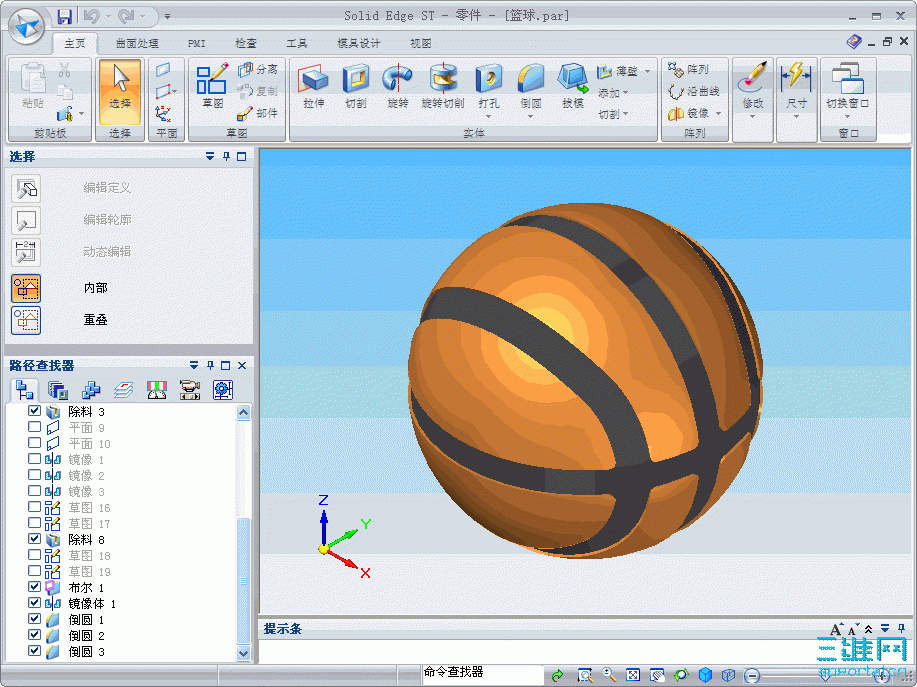Viewport: 917px width, 687px height.
Task: Click the 沿曲线 along curve pattern tool
Action: [694, 91]
